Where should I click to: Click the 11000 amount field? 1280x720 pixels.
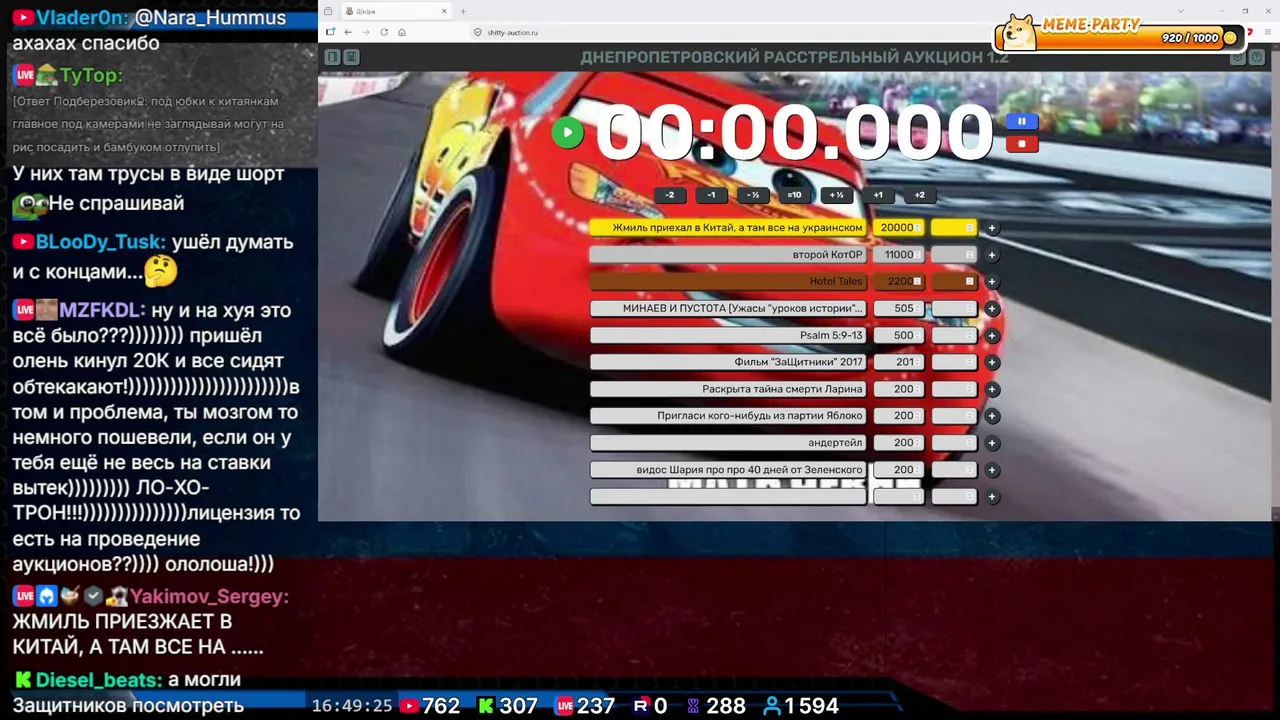899,255
